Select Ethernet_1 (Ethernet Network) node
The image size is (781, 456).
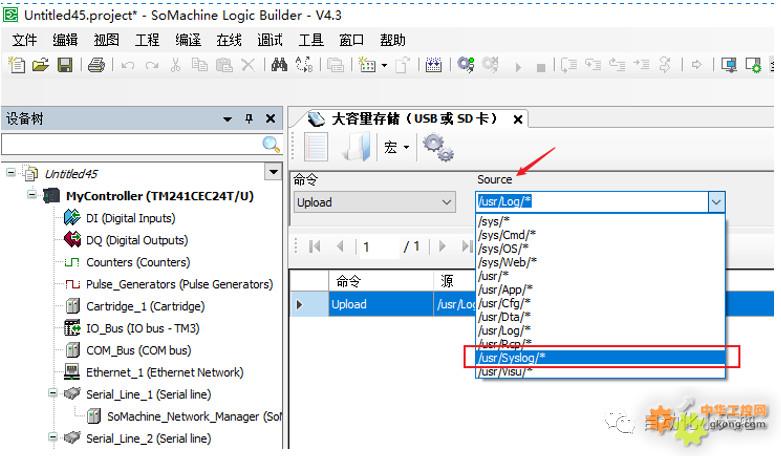[x=165, y=372]
